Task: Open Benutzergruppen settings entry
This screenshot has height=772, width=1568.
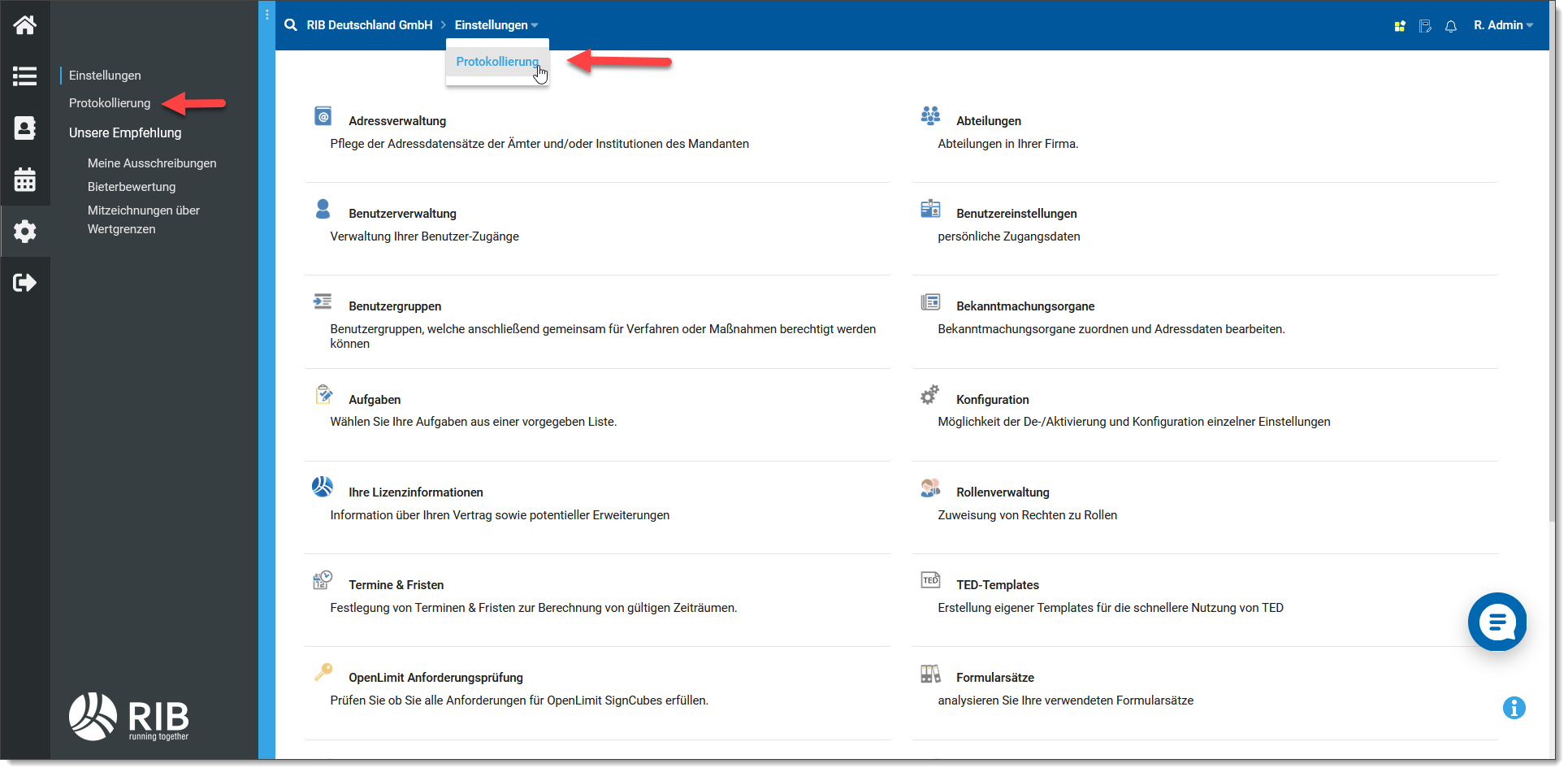Action: 395,306
